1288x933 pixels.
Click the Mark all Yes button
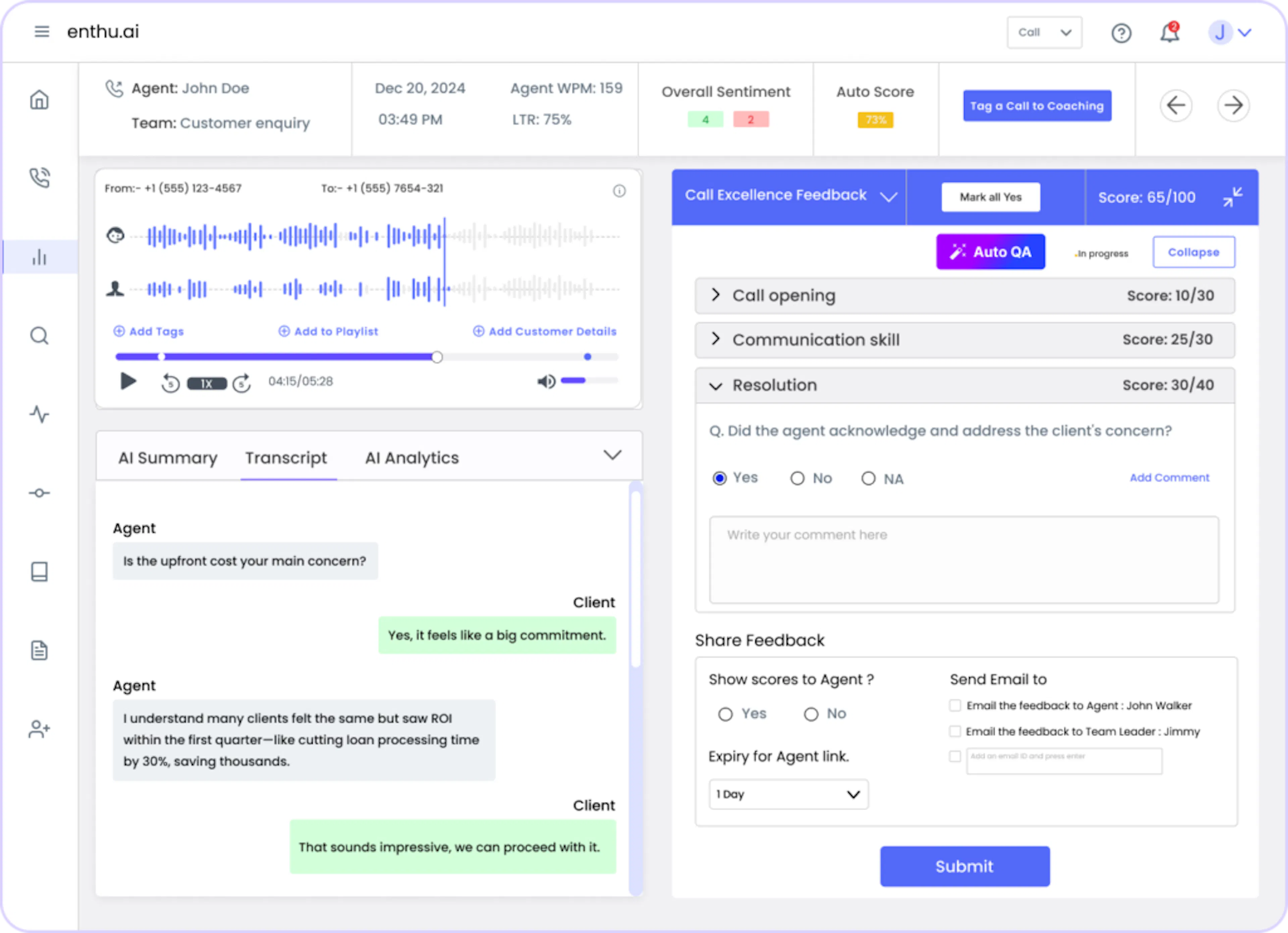pyautogui.click(x=990, y=197)
